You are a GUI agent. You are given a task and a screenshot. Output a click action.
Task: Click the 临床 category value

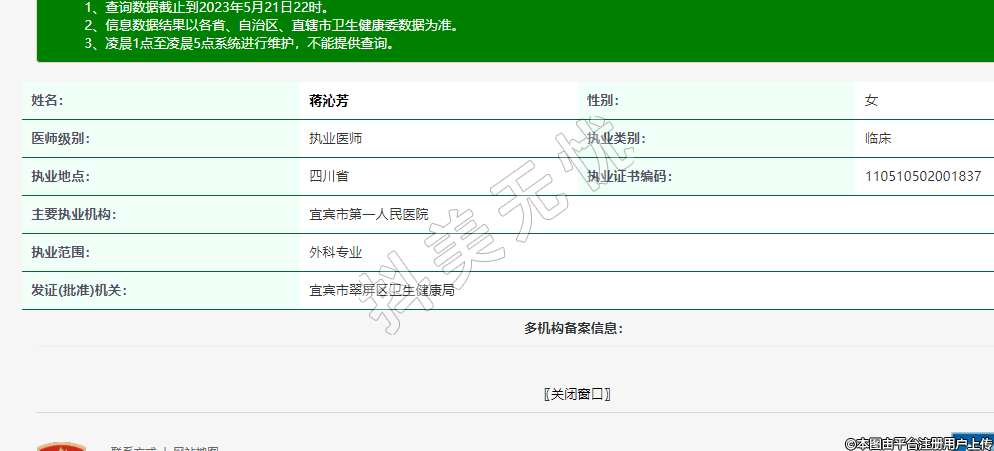coord(878,139)
